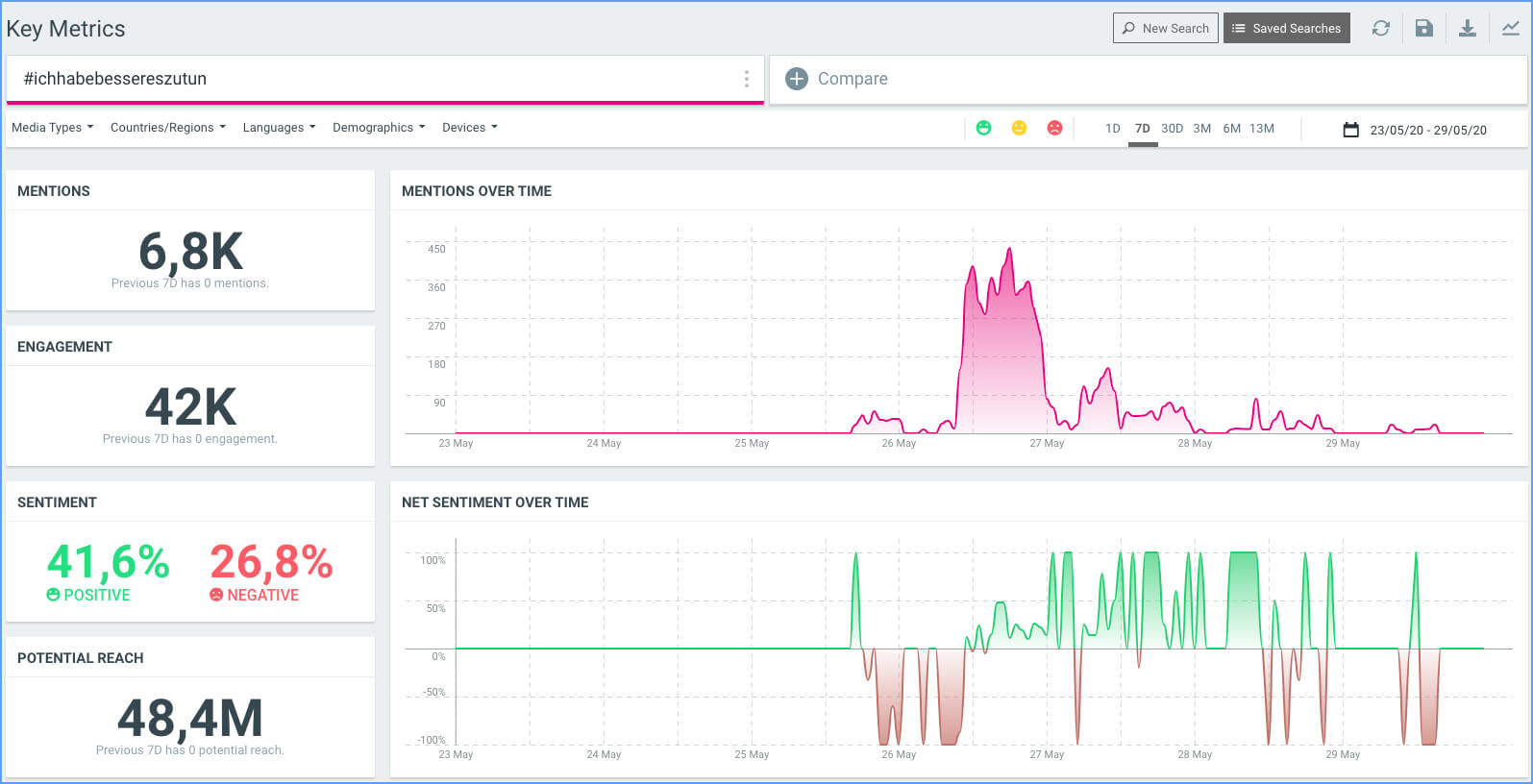Open the line chart analytics icon
The width and height of the screenshot is (1533, 784).
click(x=1510, y=29)
